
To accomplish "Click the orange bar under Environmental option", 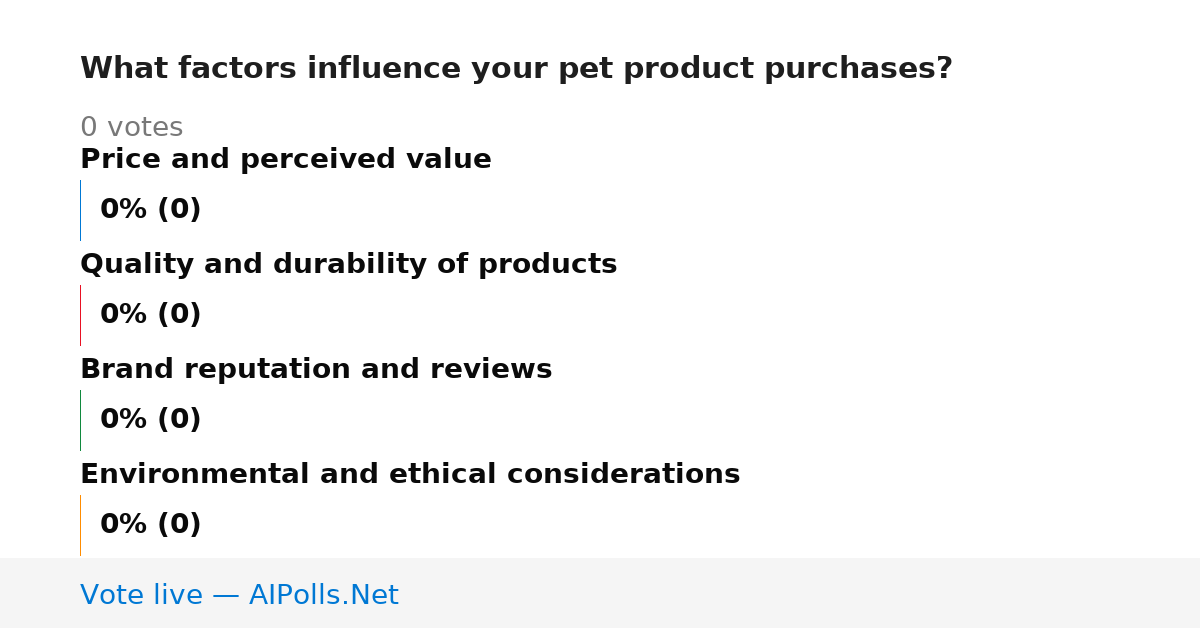I will click(x=80, y=525).
